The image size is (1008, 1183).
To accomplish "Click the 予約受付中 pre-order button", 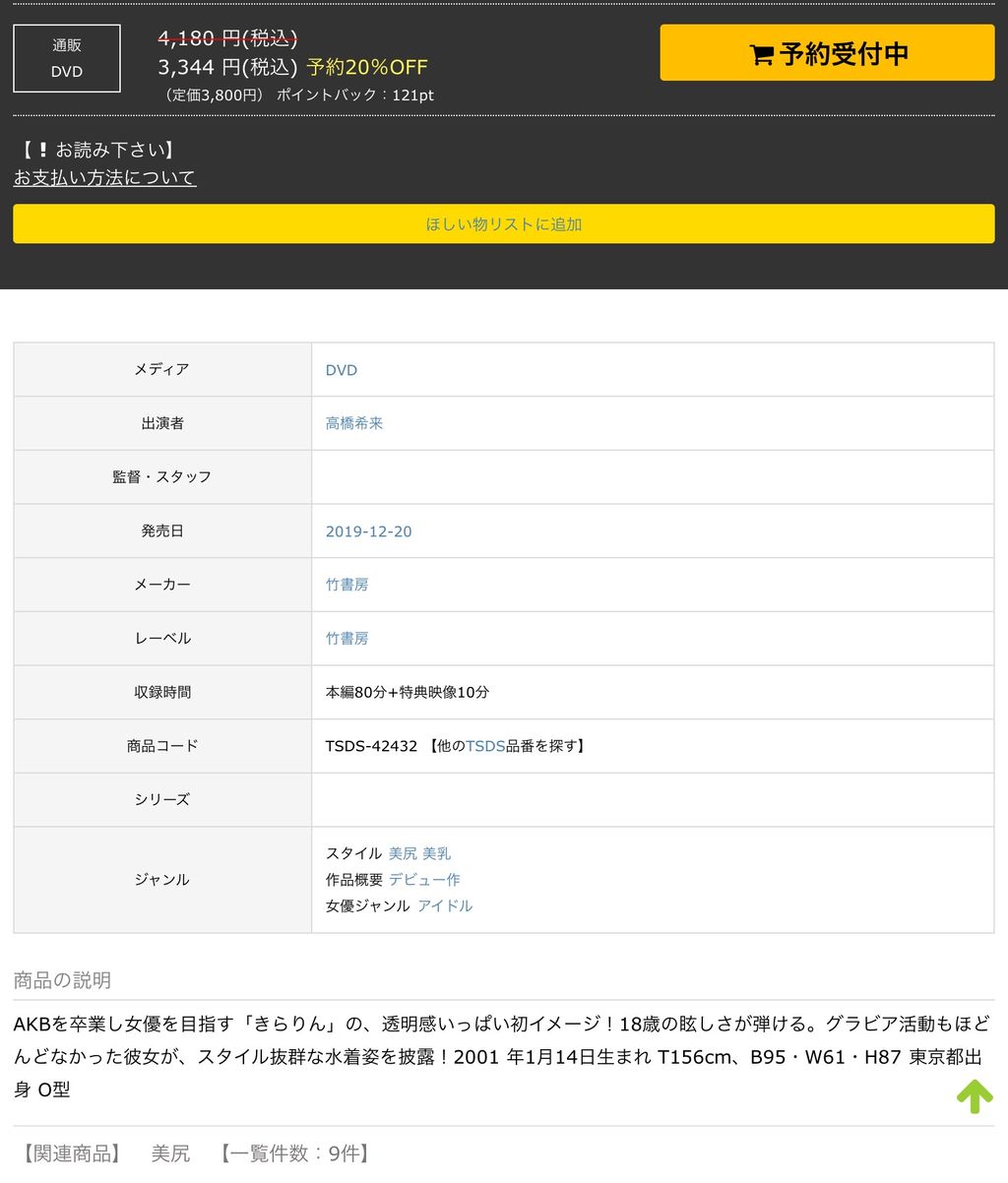I will click(x=827, y=53).
